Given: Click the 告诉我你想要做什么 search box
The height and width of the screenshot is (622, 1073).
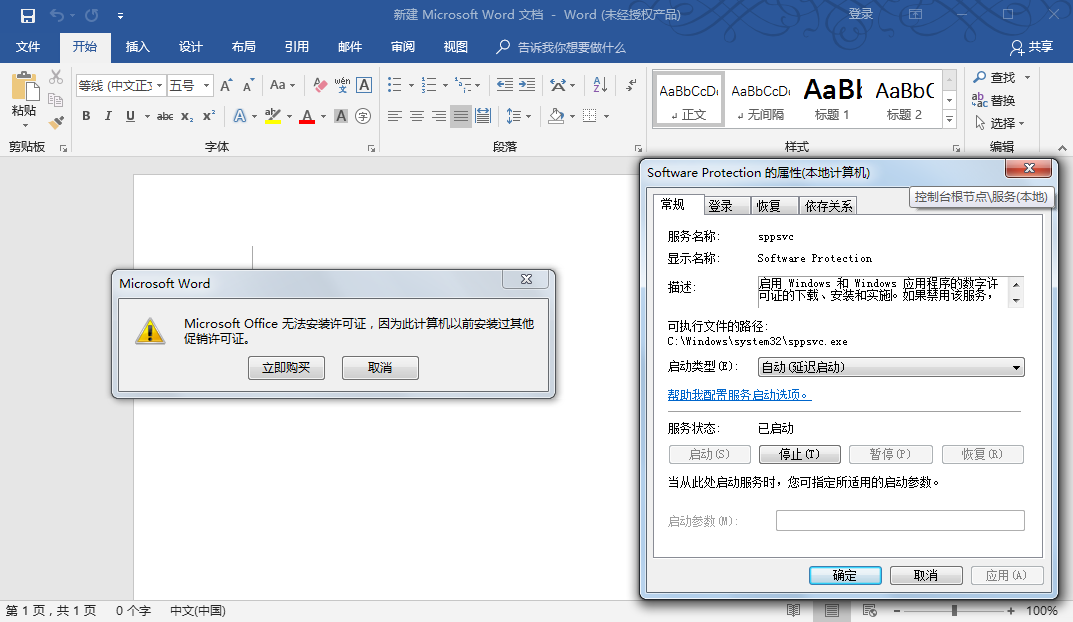Looking at the screenshot, I should (x=561, y=47).
